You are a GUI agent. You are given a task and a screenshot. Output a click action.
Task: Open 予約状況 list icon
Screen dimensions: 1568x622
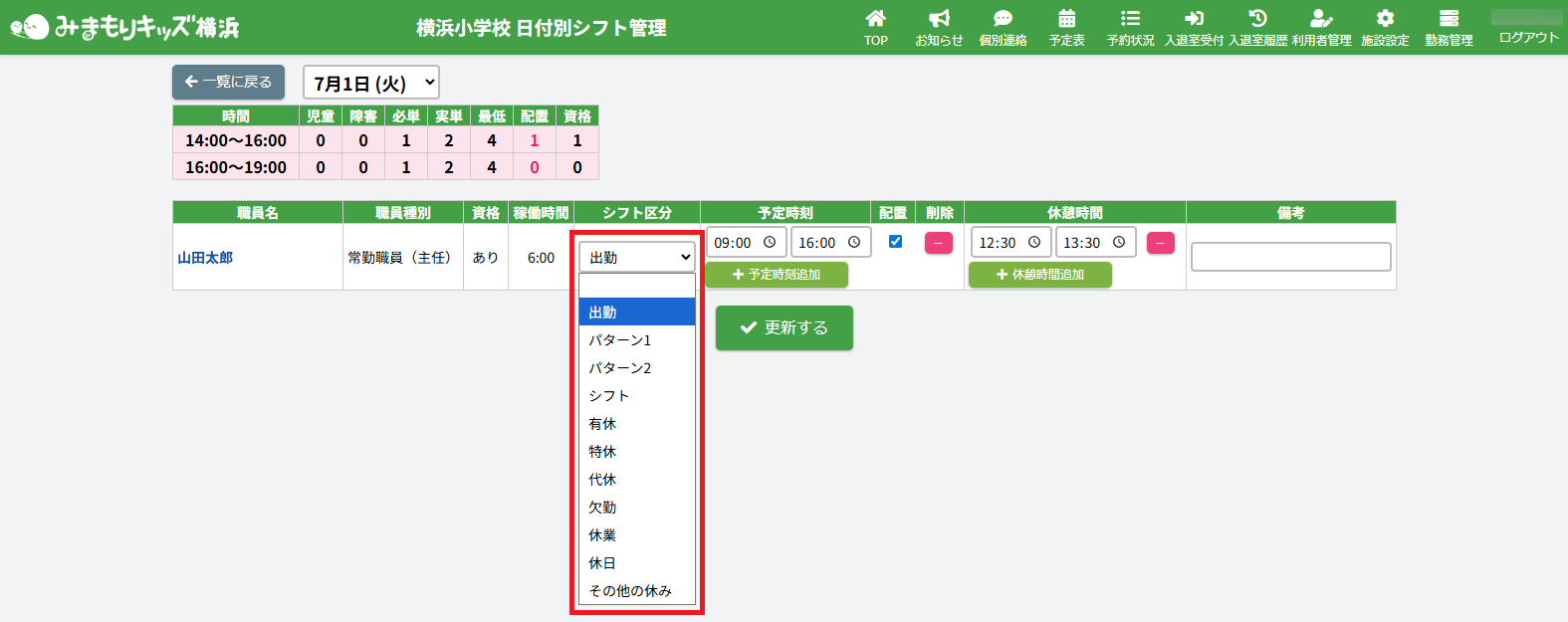click(1130, 19)
